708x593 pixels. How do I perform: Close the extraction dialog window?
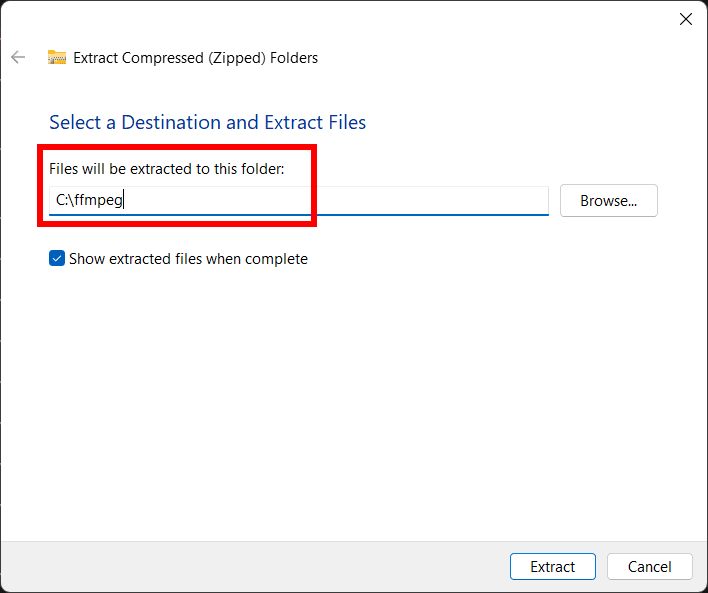tap(685, 19)
